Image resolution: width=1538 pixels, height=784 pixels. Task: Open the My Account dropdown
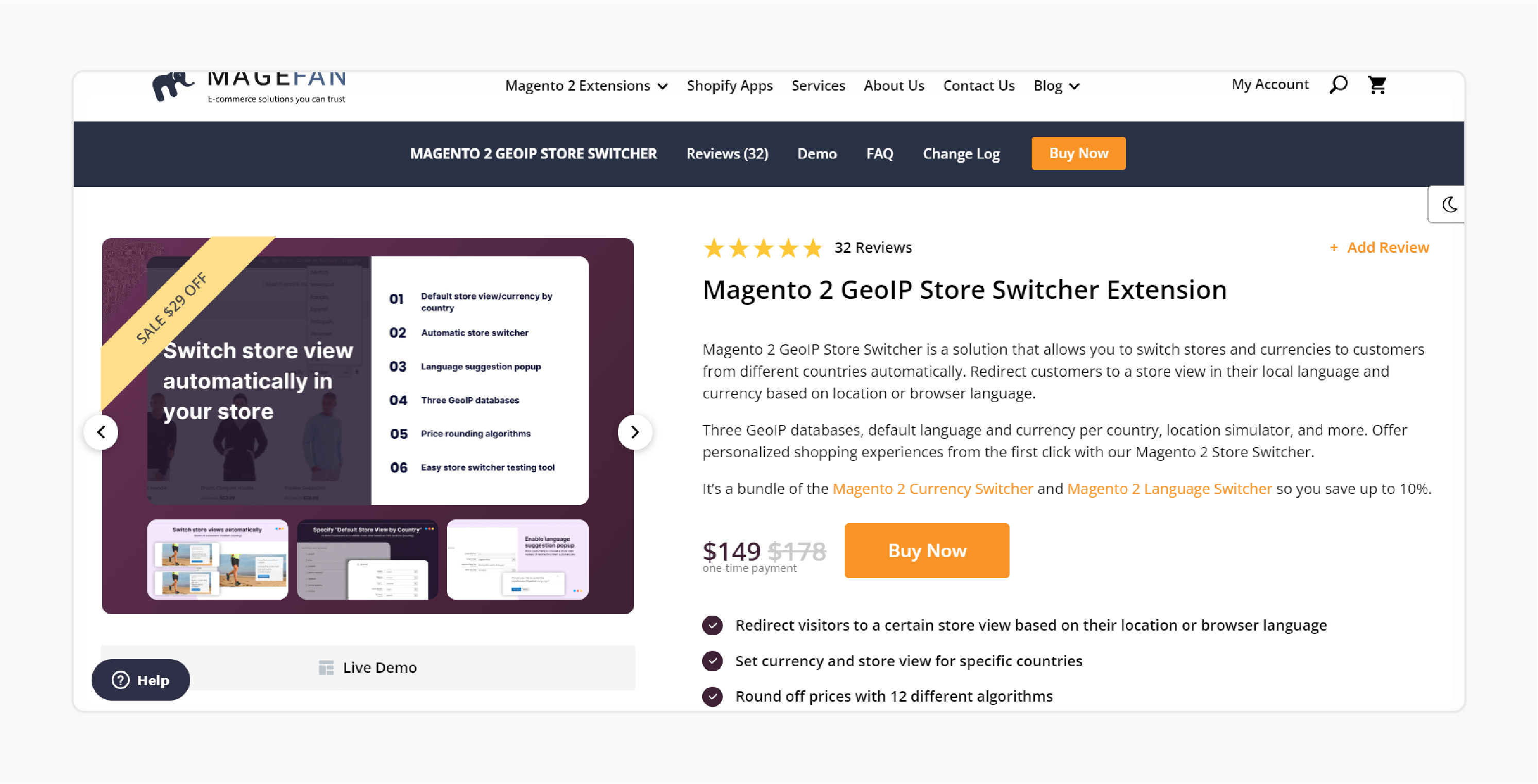(1271, 84)
